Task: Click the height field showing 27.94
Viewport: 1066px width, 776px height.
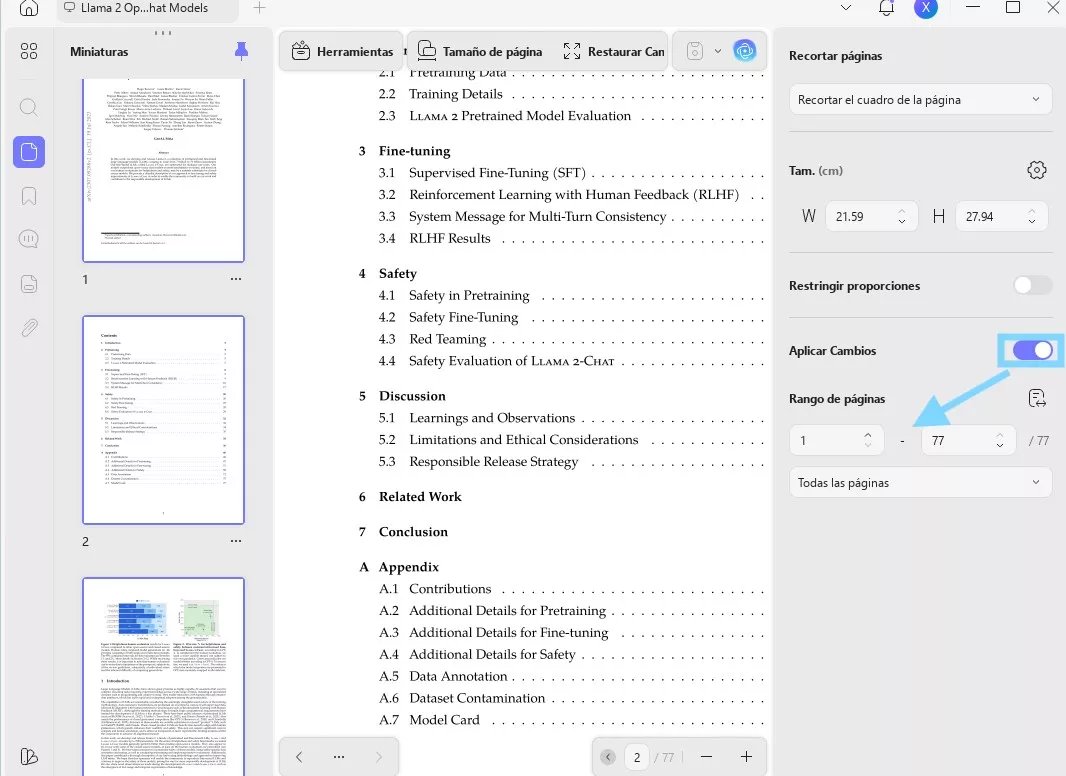Action: point(1001,216)
